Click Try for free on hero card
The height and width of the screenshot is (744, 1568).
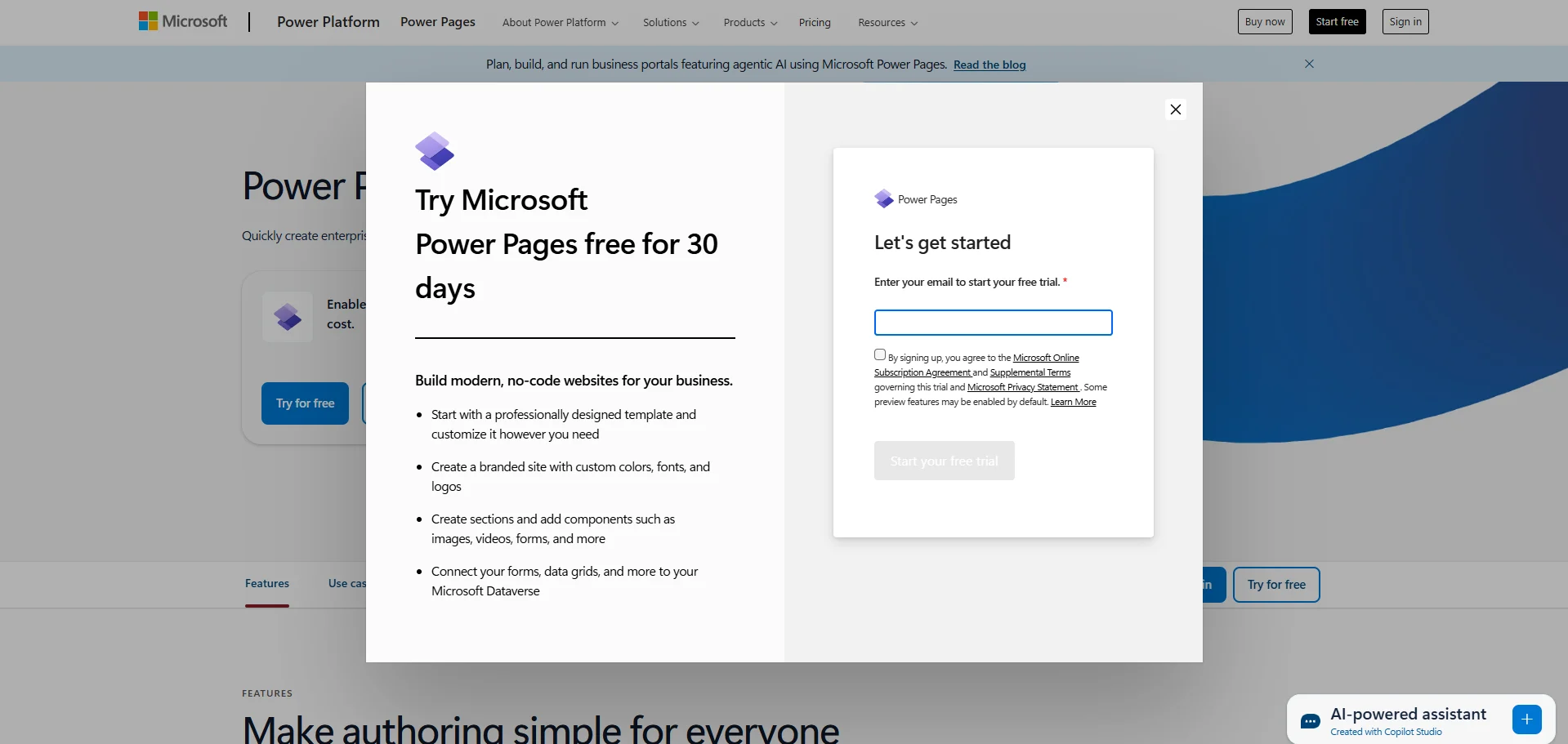click(x=305, y=403)
